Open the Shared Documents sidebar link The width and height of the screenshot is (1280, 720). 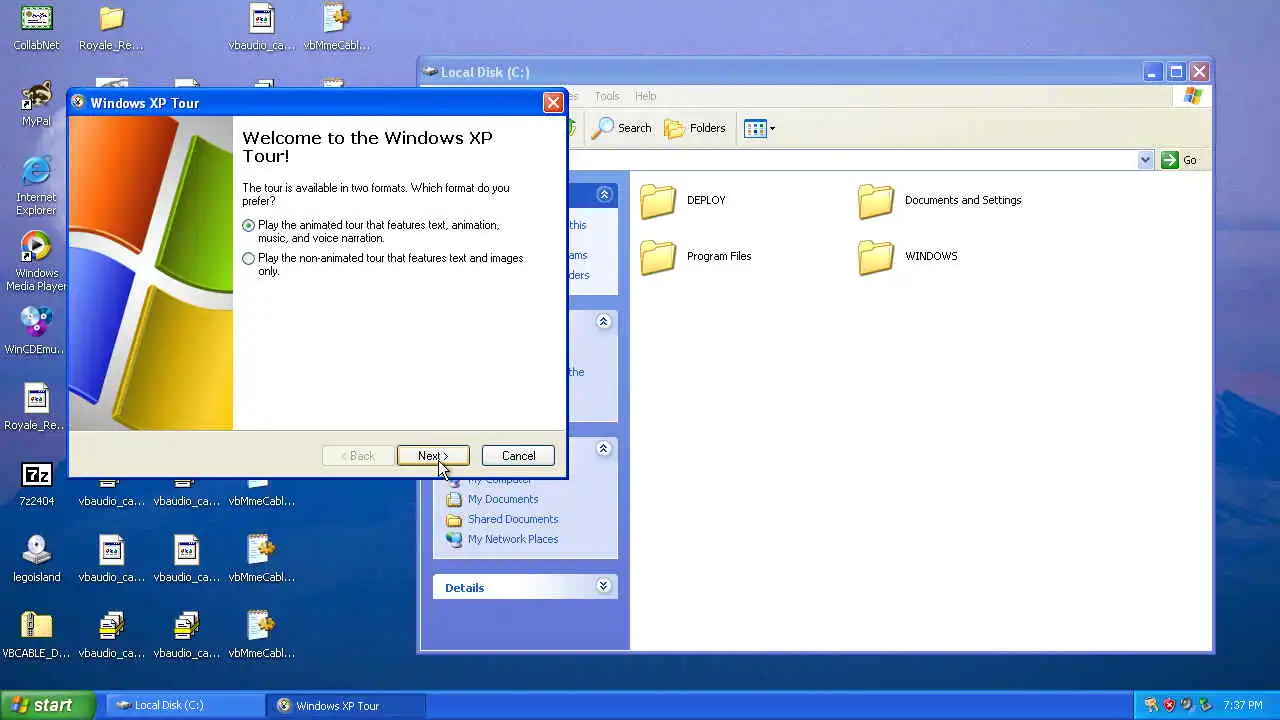coord(512,519)
